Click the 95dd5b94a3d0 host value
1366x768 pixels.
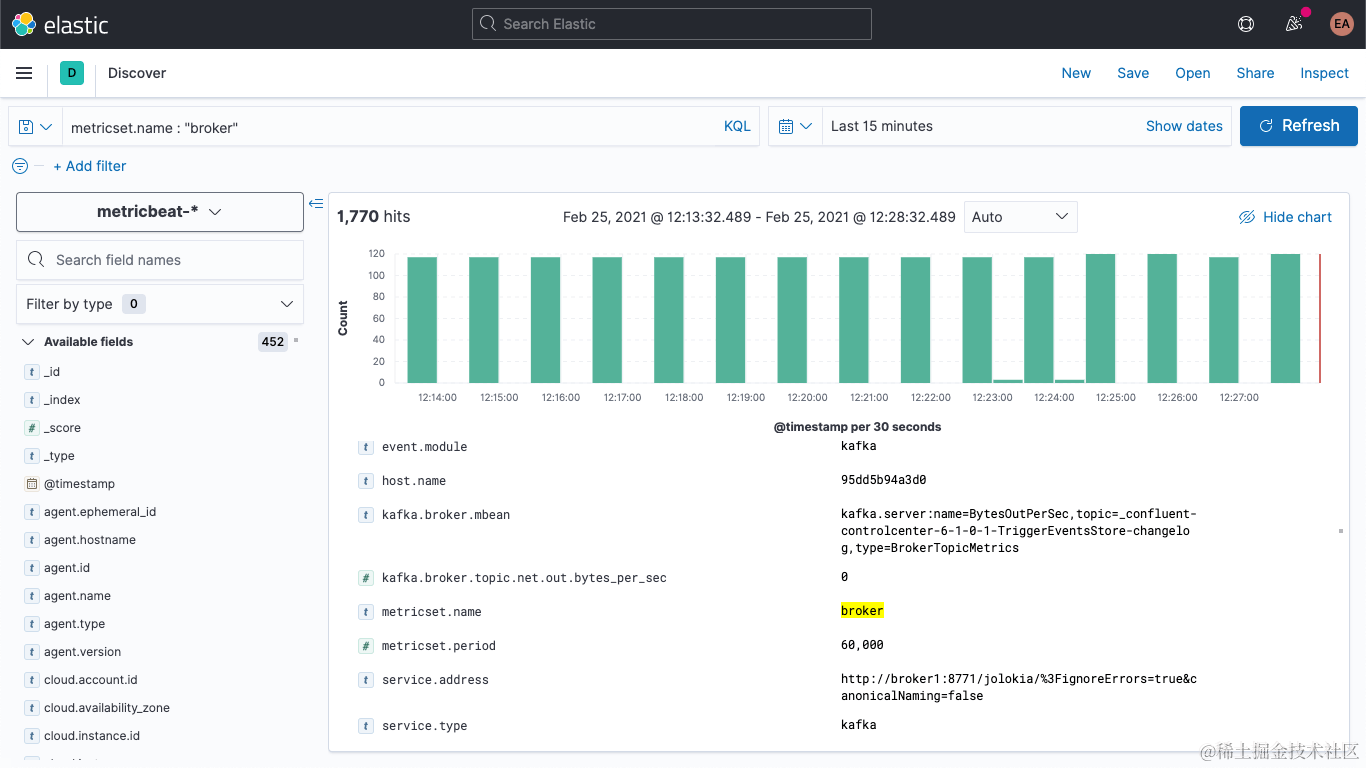coord(883,480)
